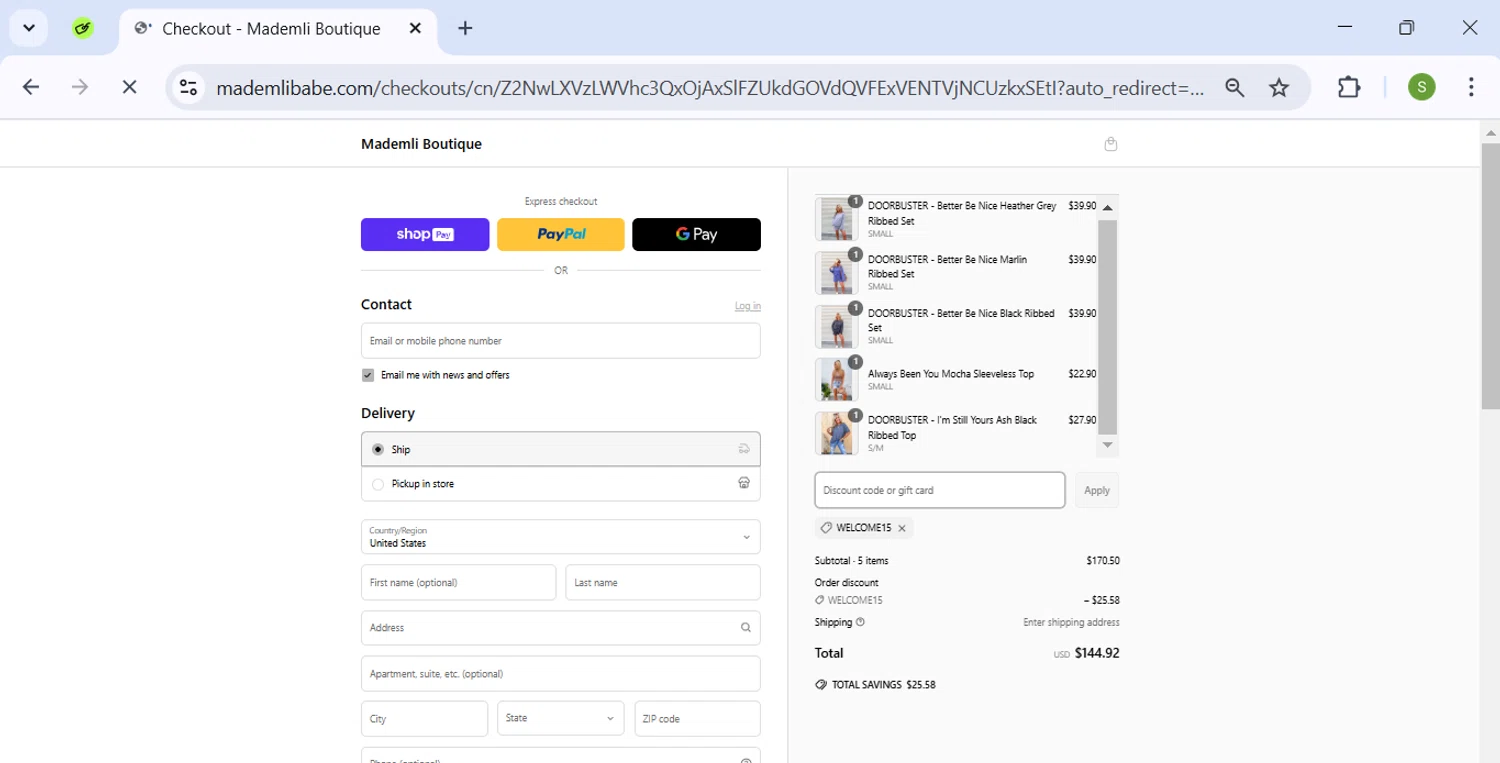Screen dimensions: 1500x763
Task: Open a new browser tab
Action: coord(465,28)
